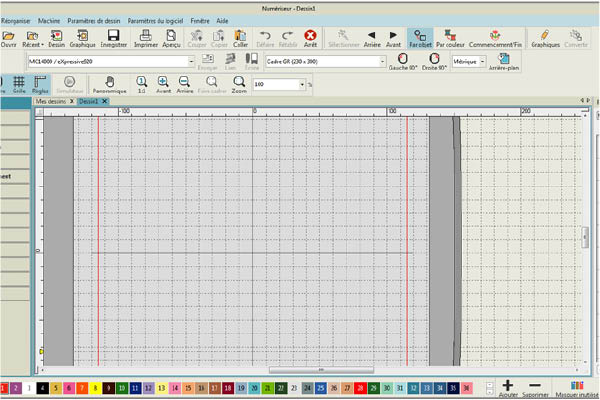Open the Métrique units dropdown
This screenshot has height=400, width=600.
(x=484, y=61)
